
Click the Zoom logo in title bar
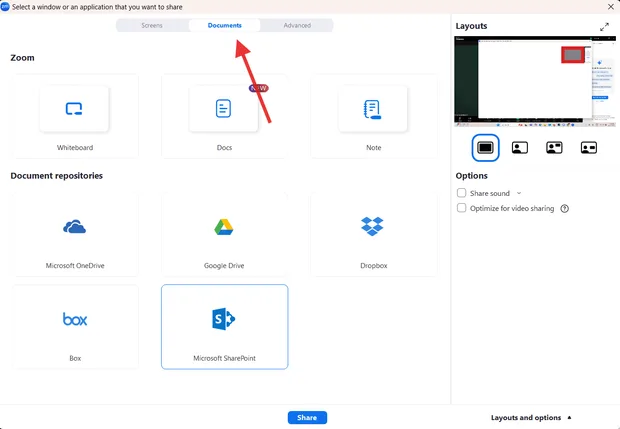coord(5,7)
